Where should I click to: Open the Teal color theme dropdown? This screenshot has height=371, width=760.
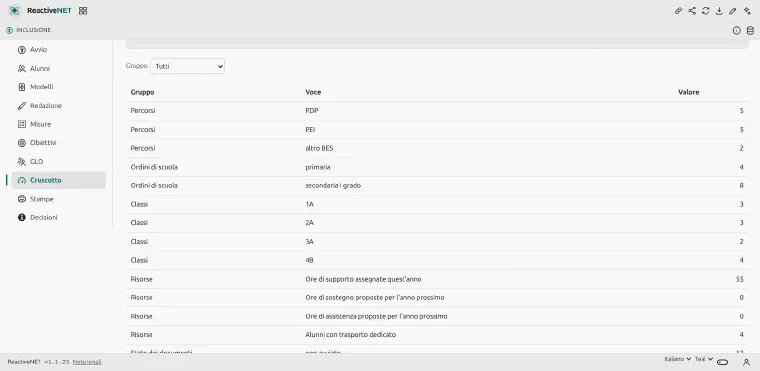click(x=704, y=359)
